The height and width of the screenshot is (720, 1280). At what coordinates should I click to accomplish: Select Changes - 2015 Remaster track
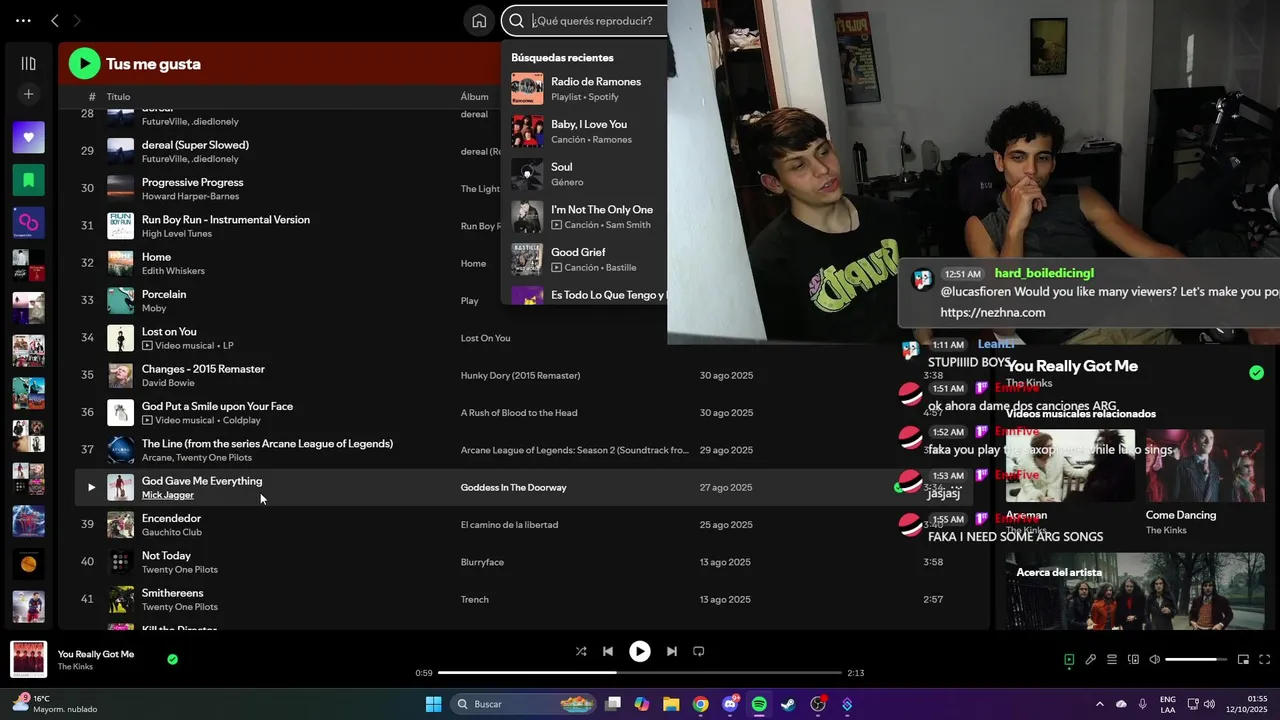[203, 369]
